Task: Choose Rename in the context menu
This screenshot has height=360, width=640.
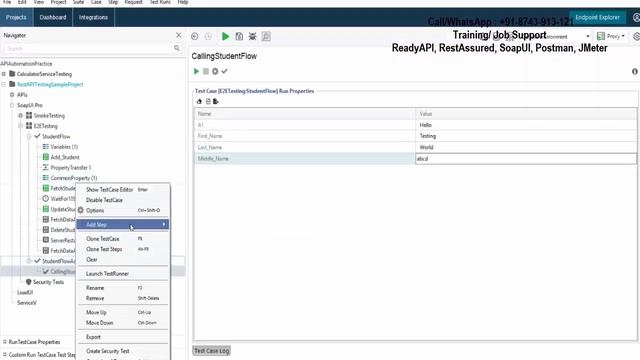Action: (x=122, y=288)
